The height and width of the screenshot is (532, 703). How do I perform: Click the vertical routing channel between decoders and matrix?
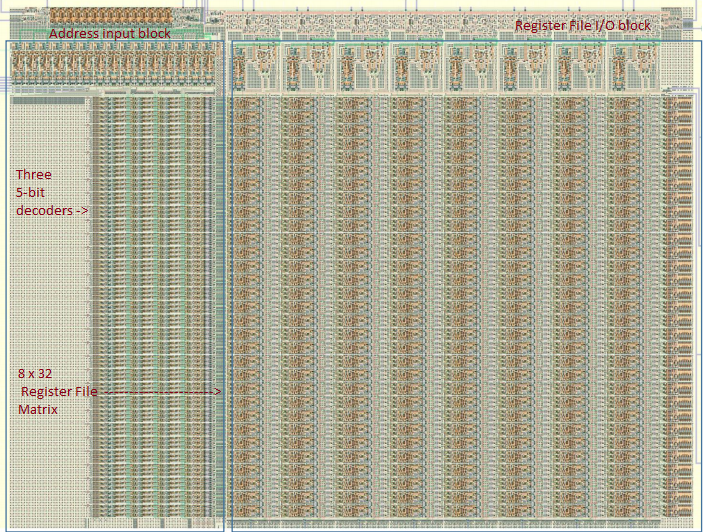click(x=223, y=300)
